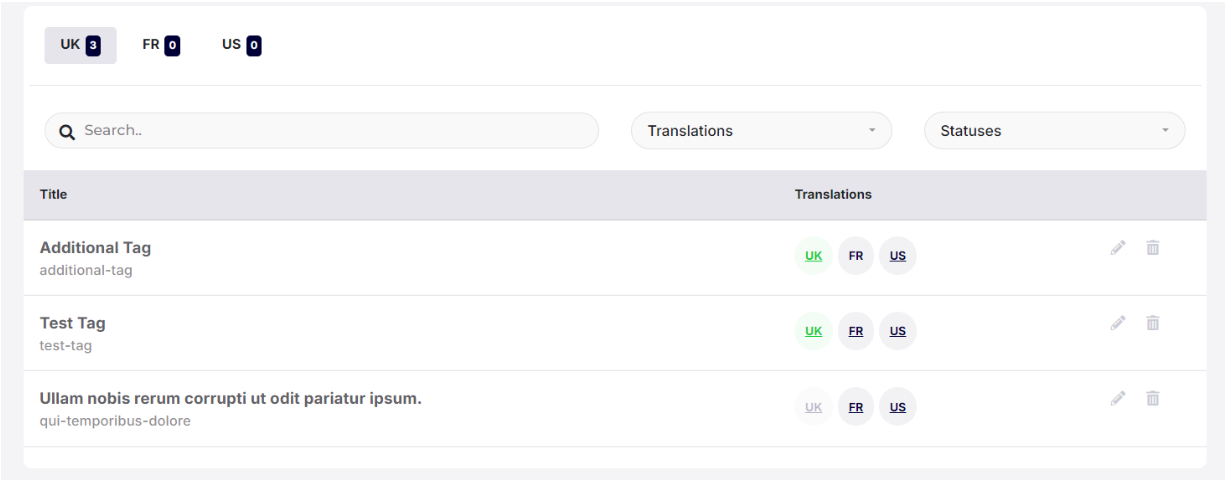Viewport: 1228px width, 482px height.
Task: Click the Test Tag title
Action: 72,323
